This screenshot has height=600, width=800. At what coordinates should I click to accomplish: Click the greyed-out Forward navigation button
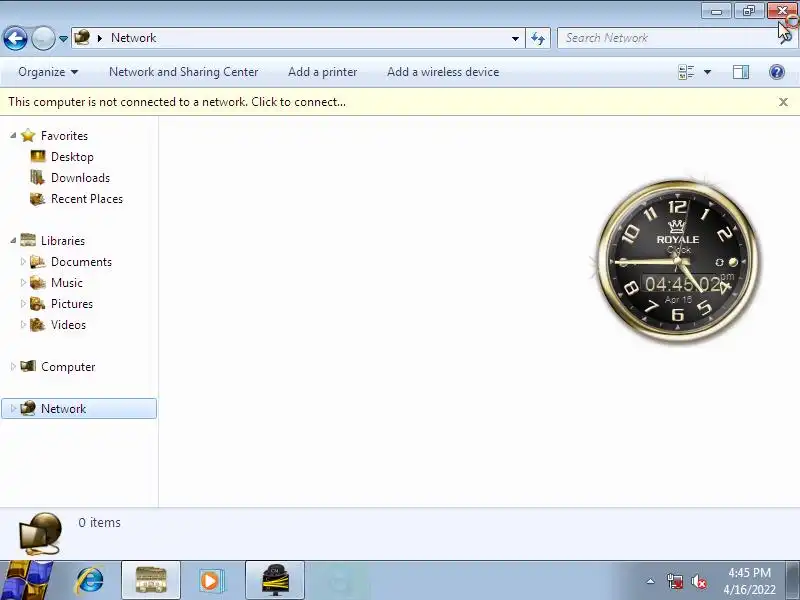[x=43, y=38]
